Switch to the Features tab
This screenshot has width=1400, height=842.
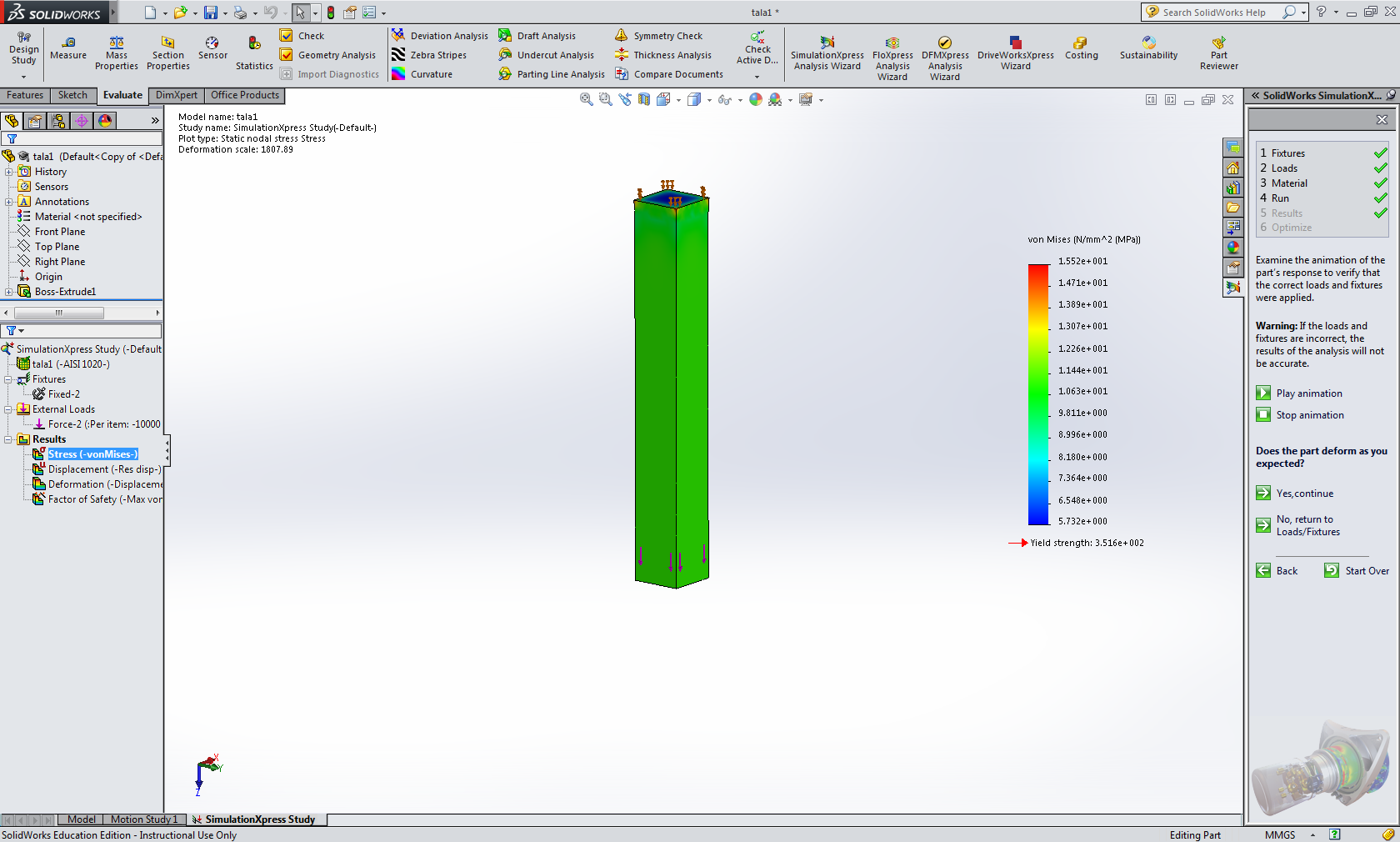click(25, 95)
